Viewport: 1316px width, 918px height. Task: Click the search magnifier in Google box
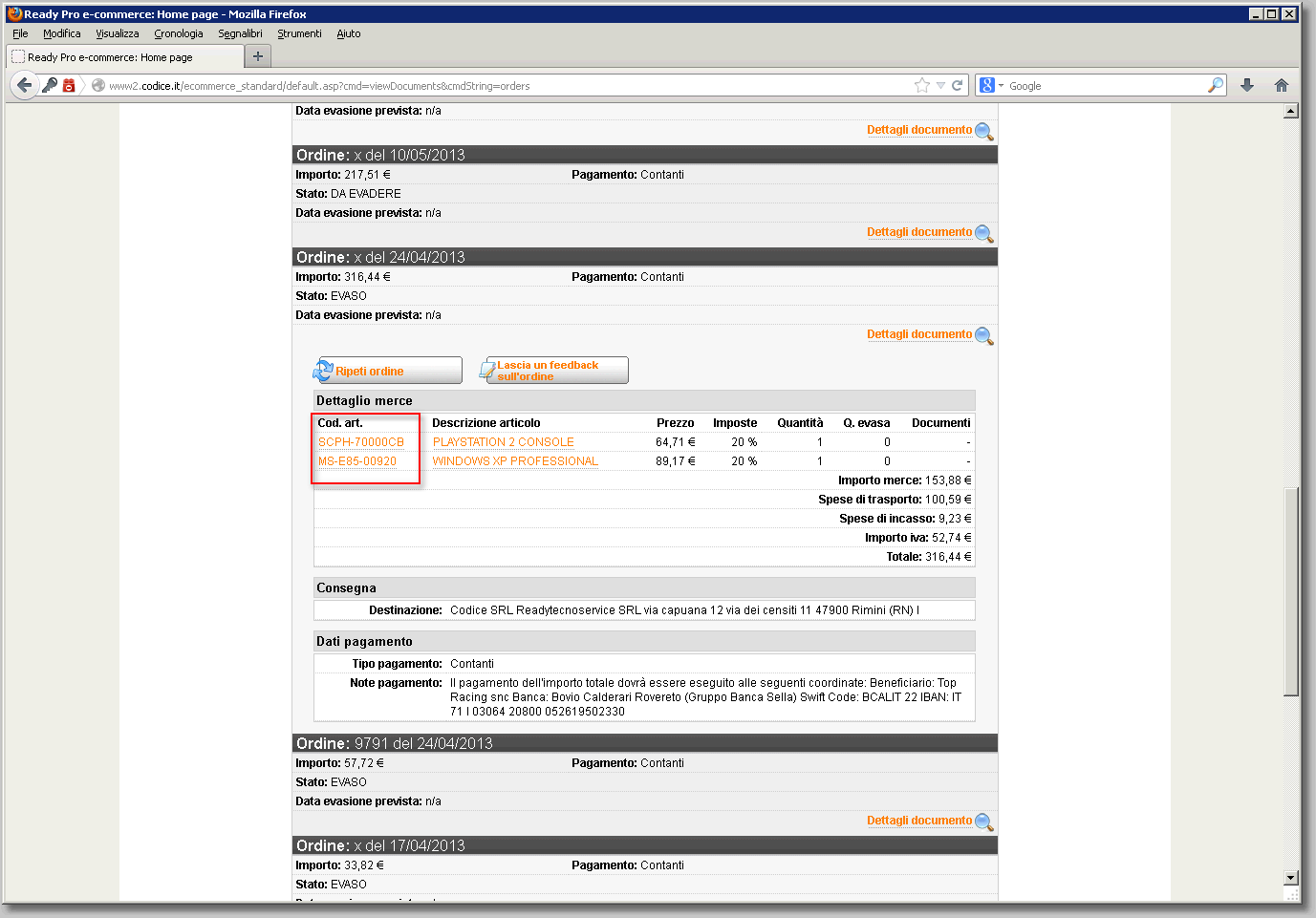[1215, 85]
